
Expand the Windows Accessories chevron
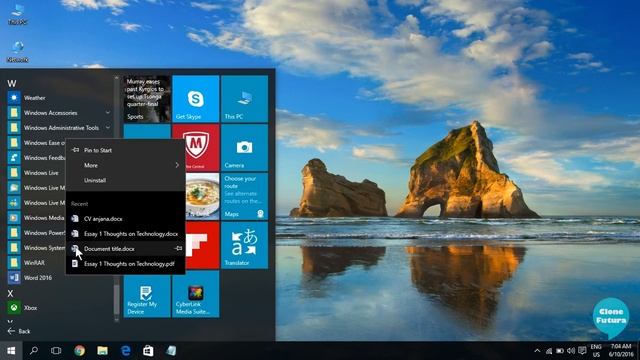[x=108, y=112]
